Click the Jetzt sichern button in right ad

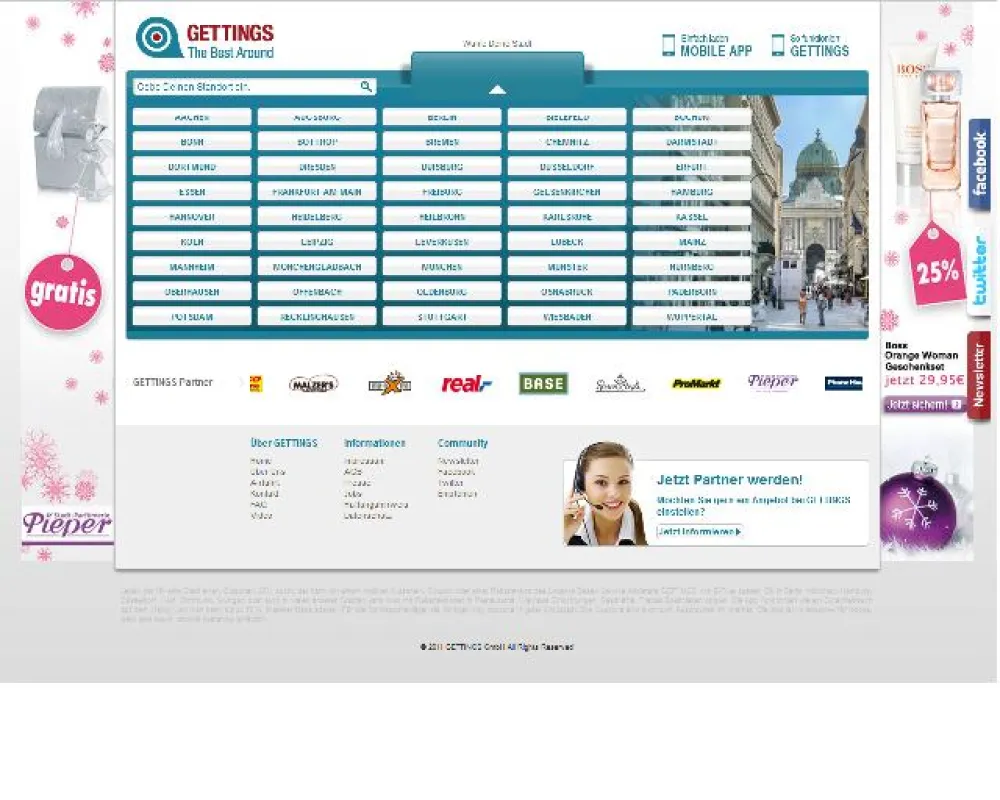(924, 404)
